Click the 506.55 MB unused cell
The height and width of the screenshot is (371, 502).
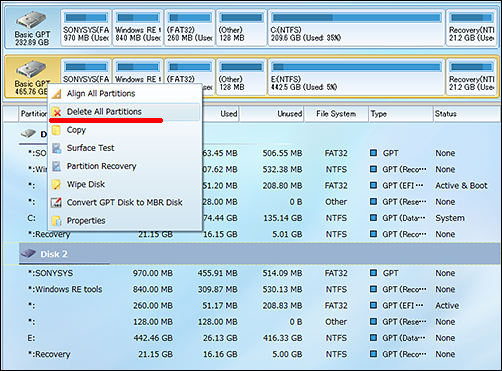[282, 153]
